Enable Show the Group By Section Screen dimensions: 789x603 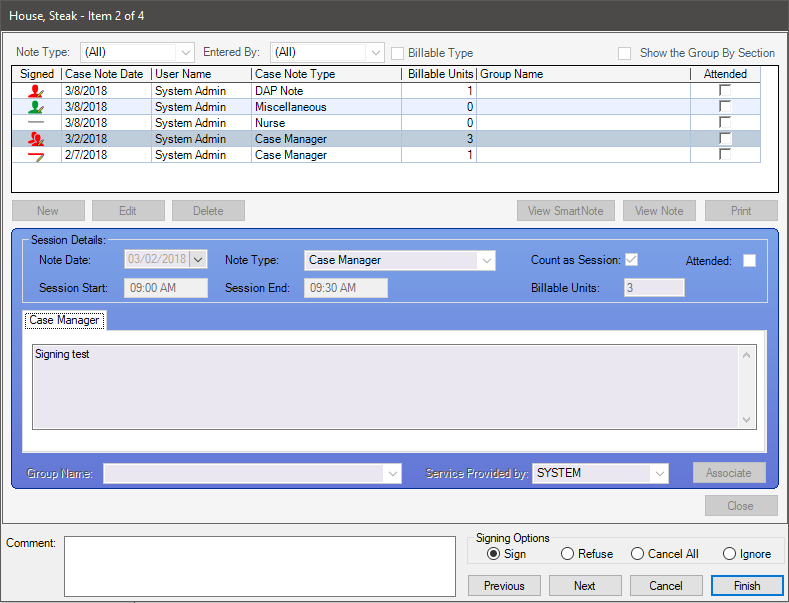624,53
